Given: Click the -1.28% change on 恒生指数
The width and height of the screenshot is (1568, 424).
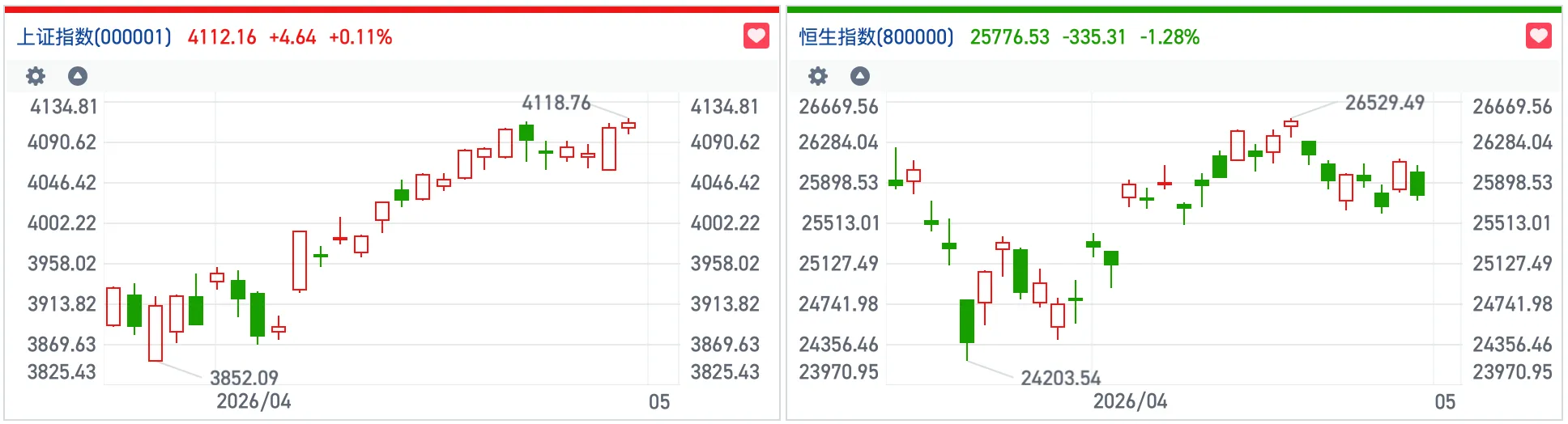Looking at the screenshot, I should 1170,37.
